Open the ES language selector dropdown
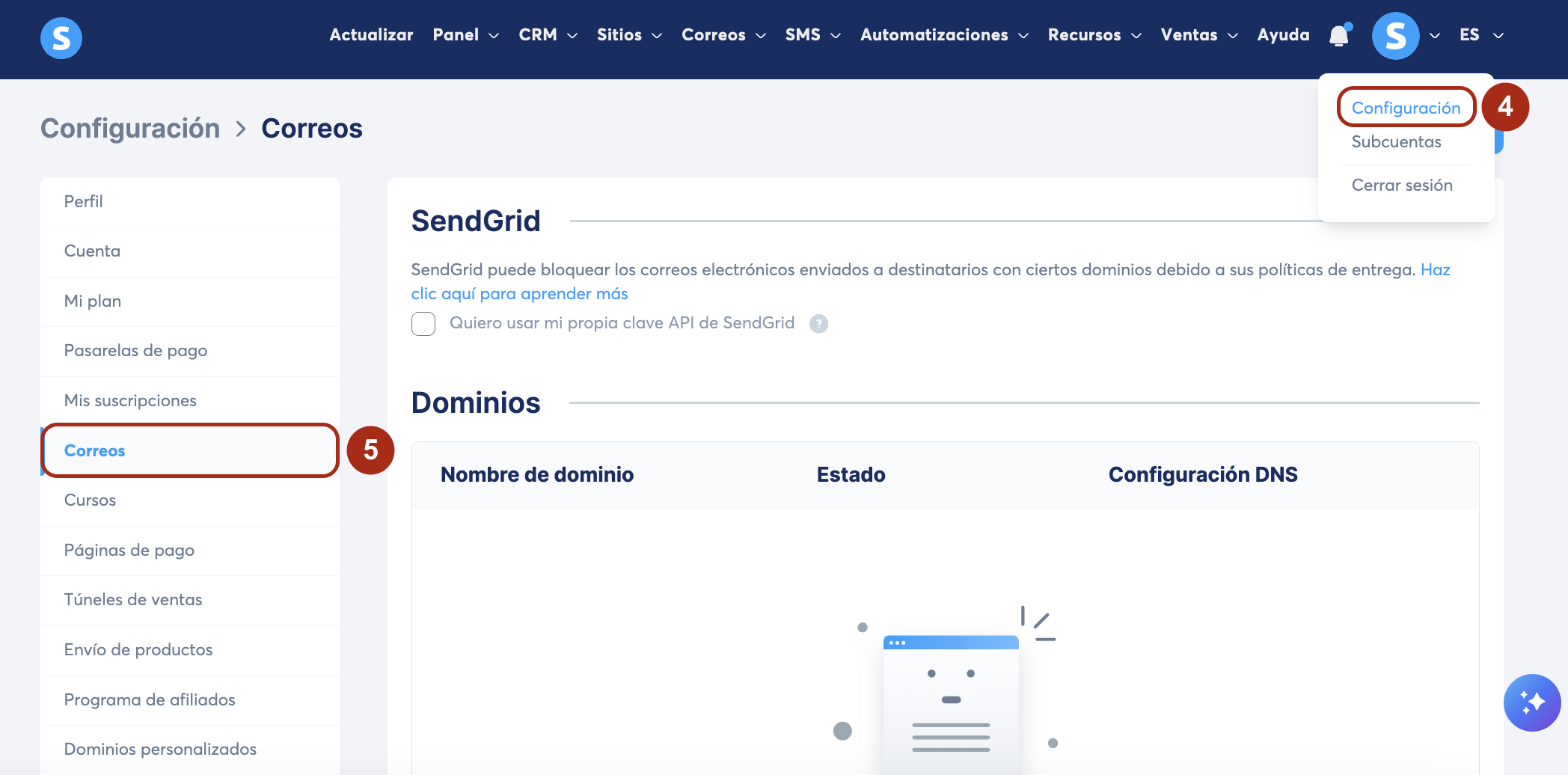 [x=1481, y=35]
